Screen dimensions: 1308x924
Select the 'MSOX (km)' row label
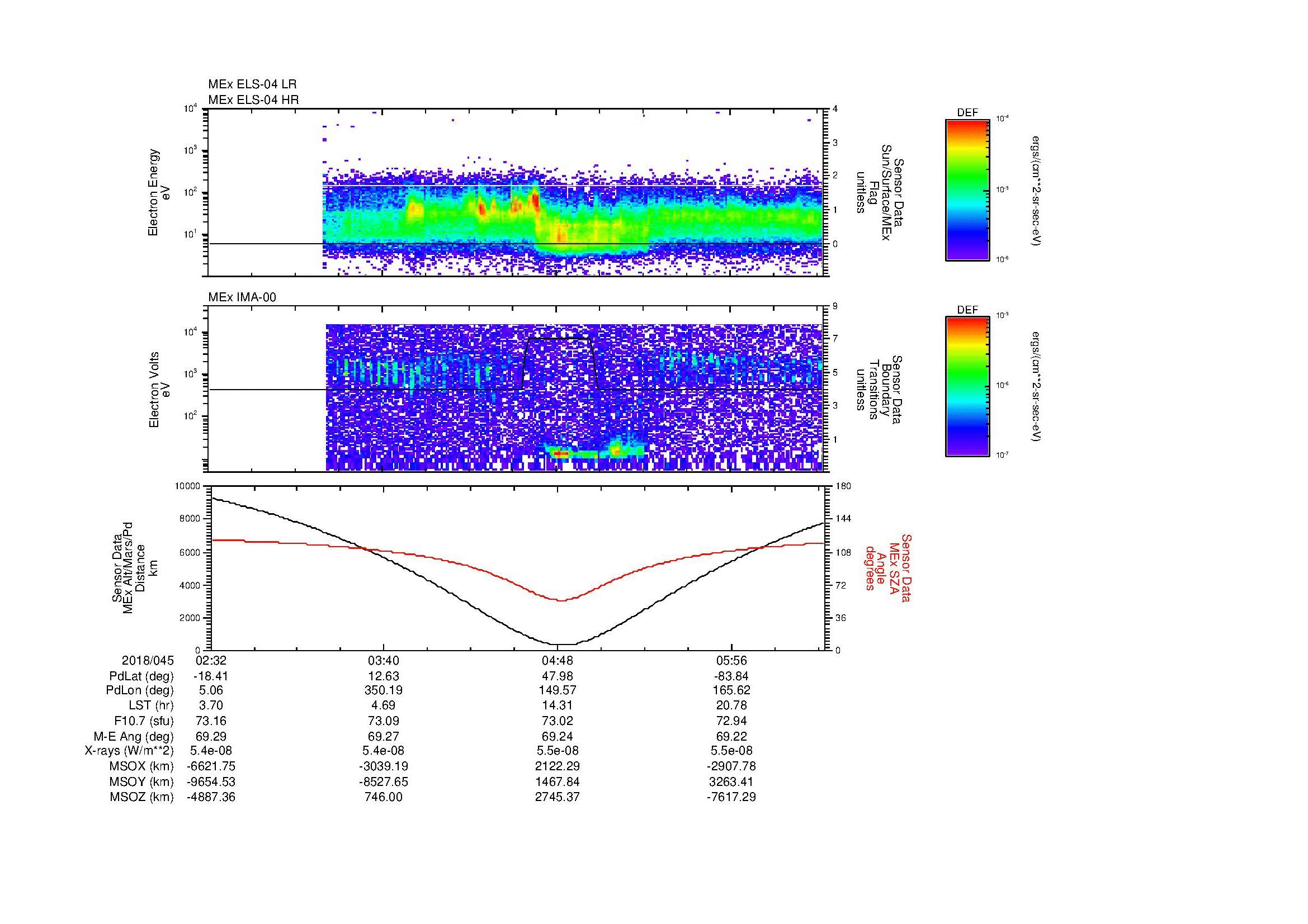point(142,766)
